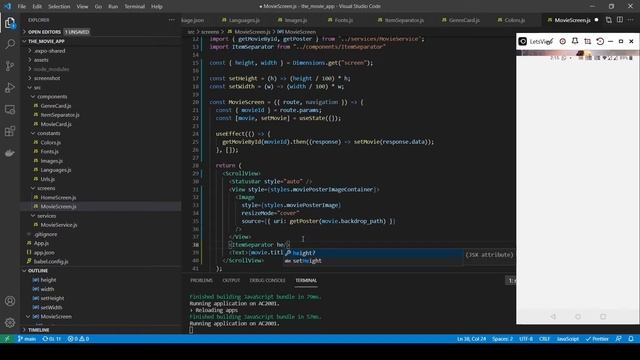Viewport: 640px width, 360px height.
Task: Click the Explorer more actions ellipsis
Action: tap(171, 20)
